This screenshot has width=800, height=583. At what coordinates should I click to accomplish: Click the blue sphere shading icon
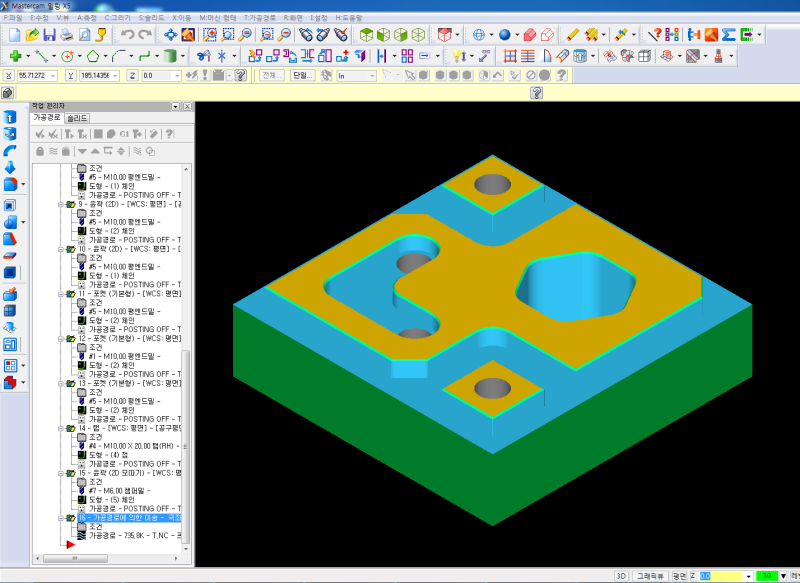pos(505,34)
